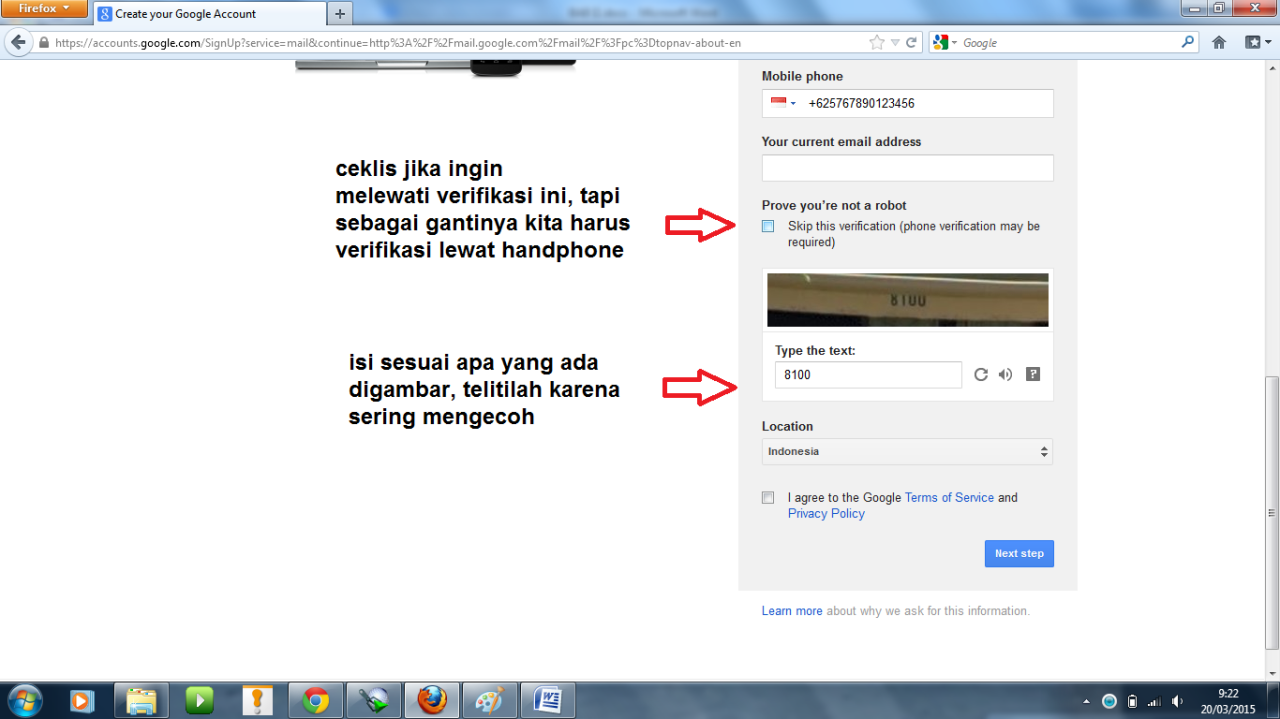Open a new tab with the plus button

[340, 14]
